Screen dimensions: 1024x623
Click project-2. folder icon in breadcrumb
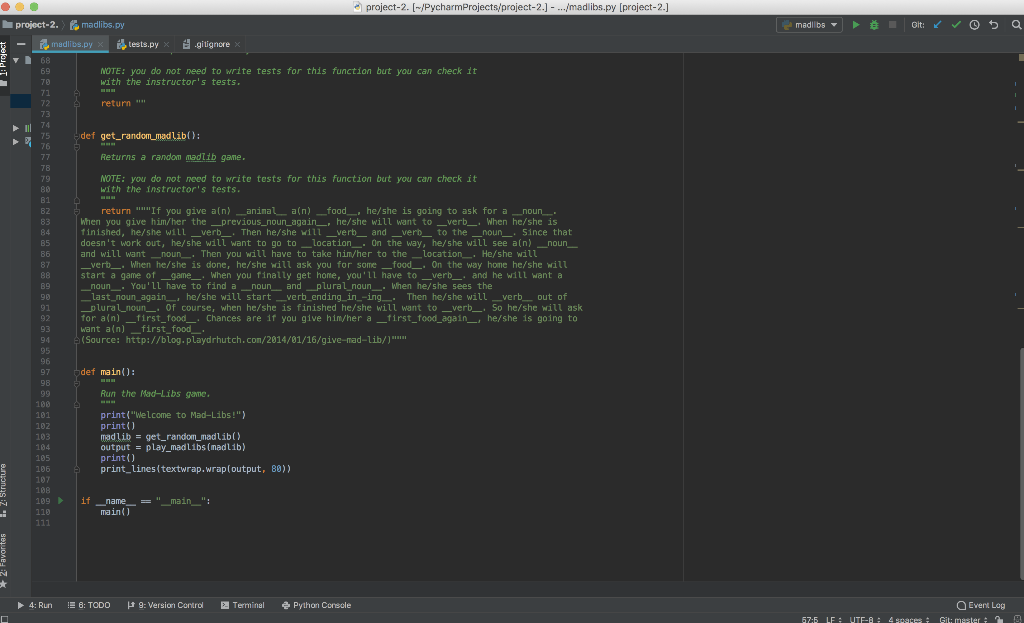click(x=7, y=24)
